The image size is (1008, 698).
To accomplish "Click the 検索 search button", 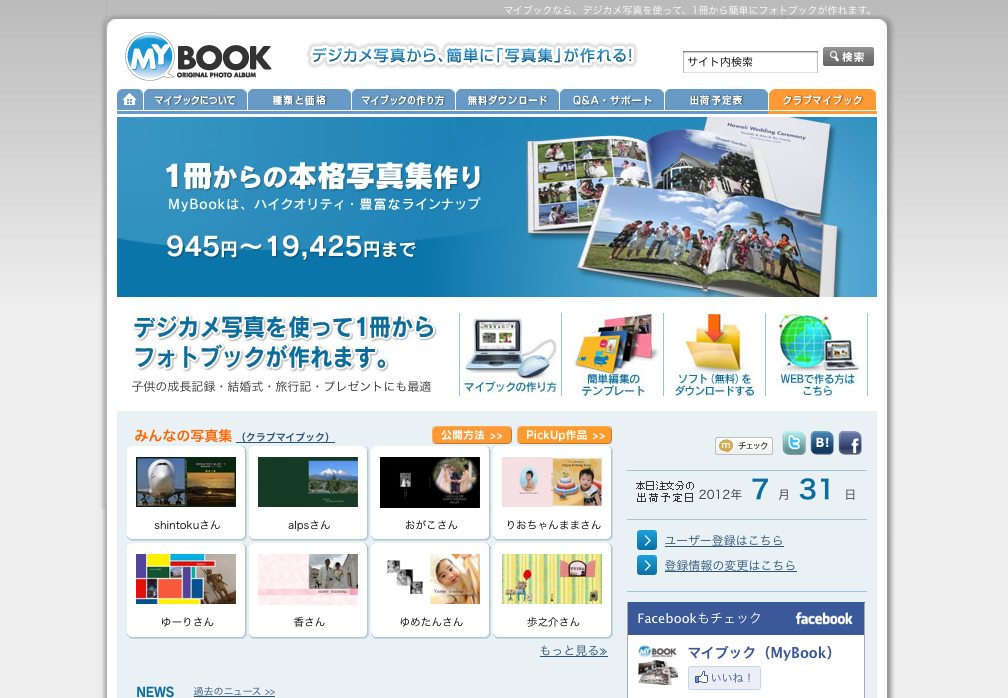I will coord(848,57).
